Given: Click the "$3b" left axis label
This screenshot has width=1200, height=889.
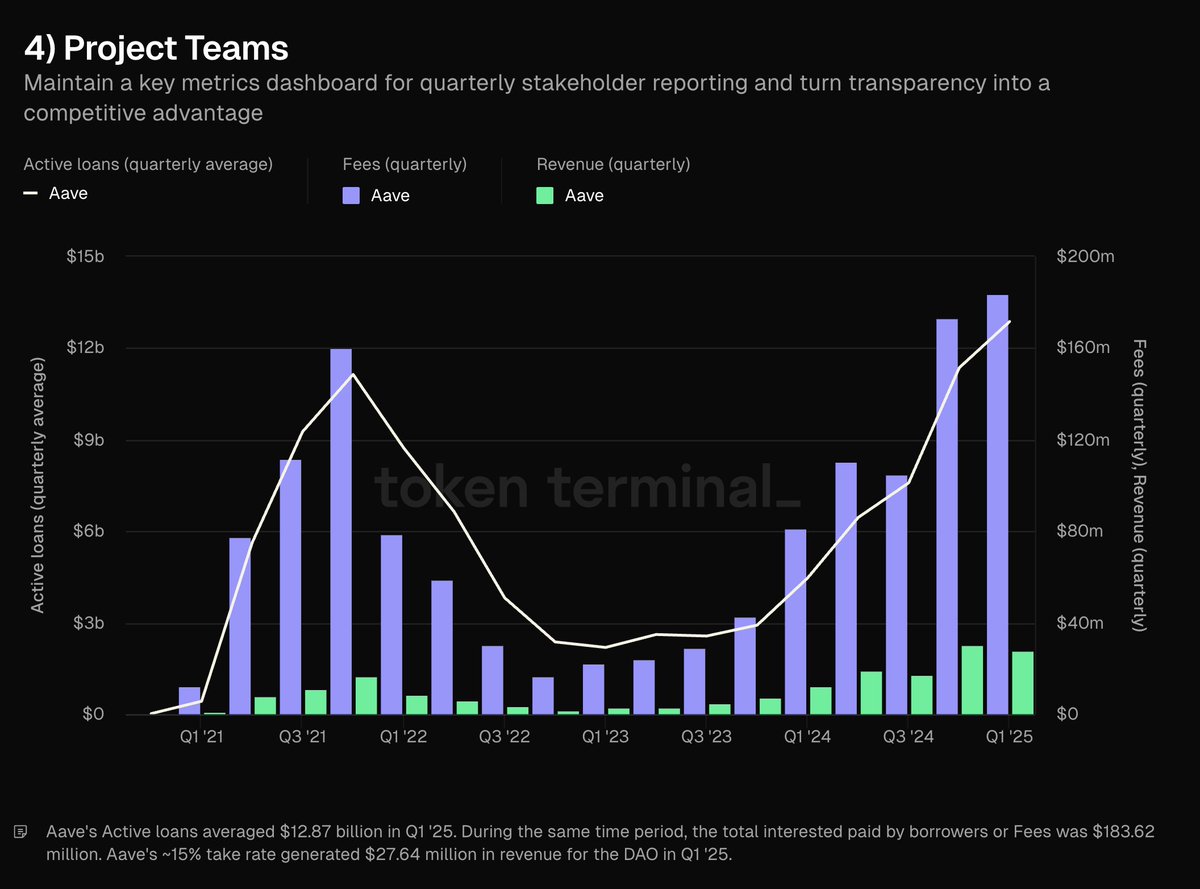Looking at the screenshot, I should pyautogui.click(x=88, y=623).
